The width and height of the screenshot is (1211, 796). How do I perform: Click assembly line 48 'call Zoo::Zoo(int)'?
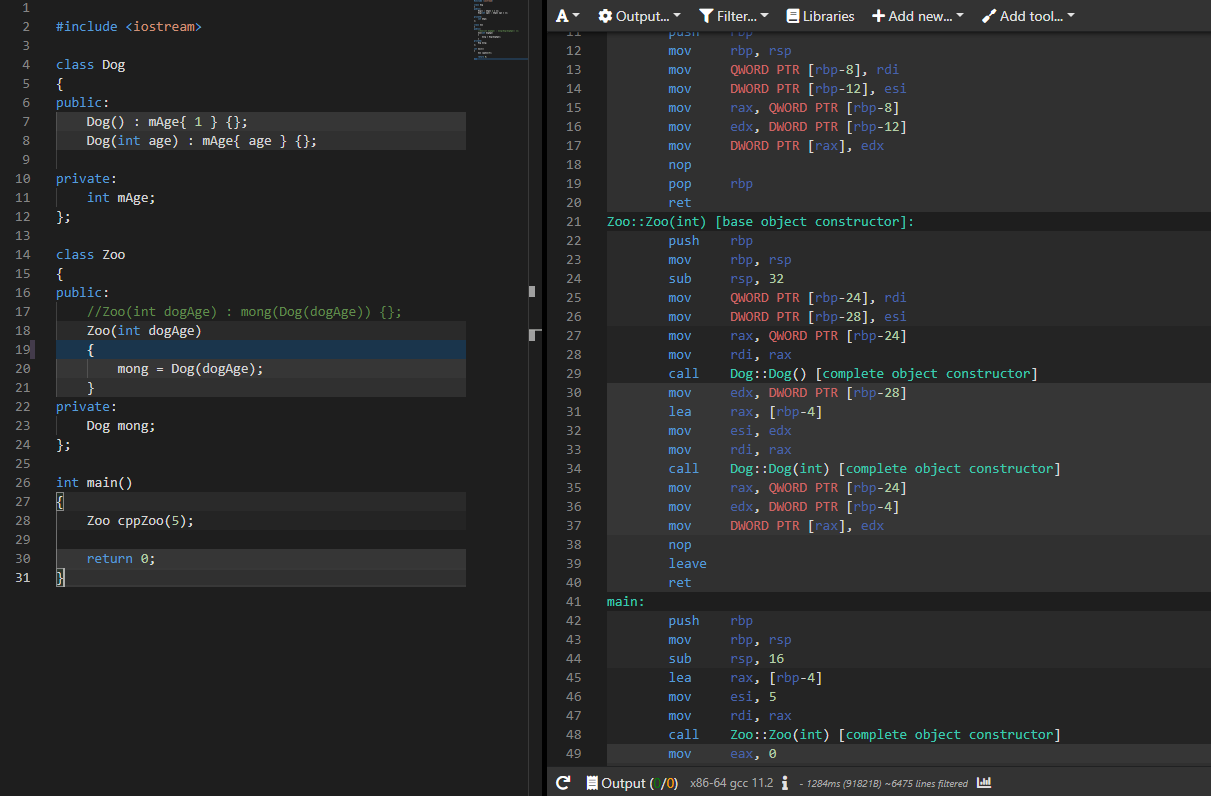click(865, 735)
